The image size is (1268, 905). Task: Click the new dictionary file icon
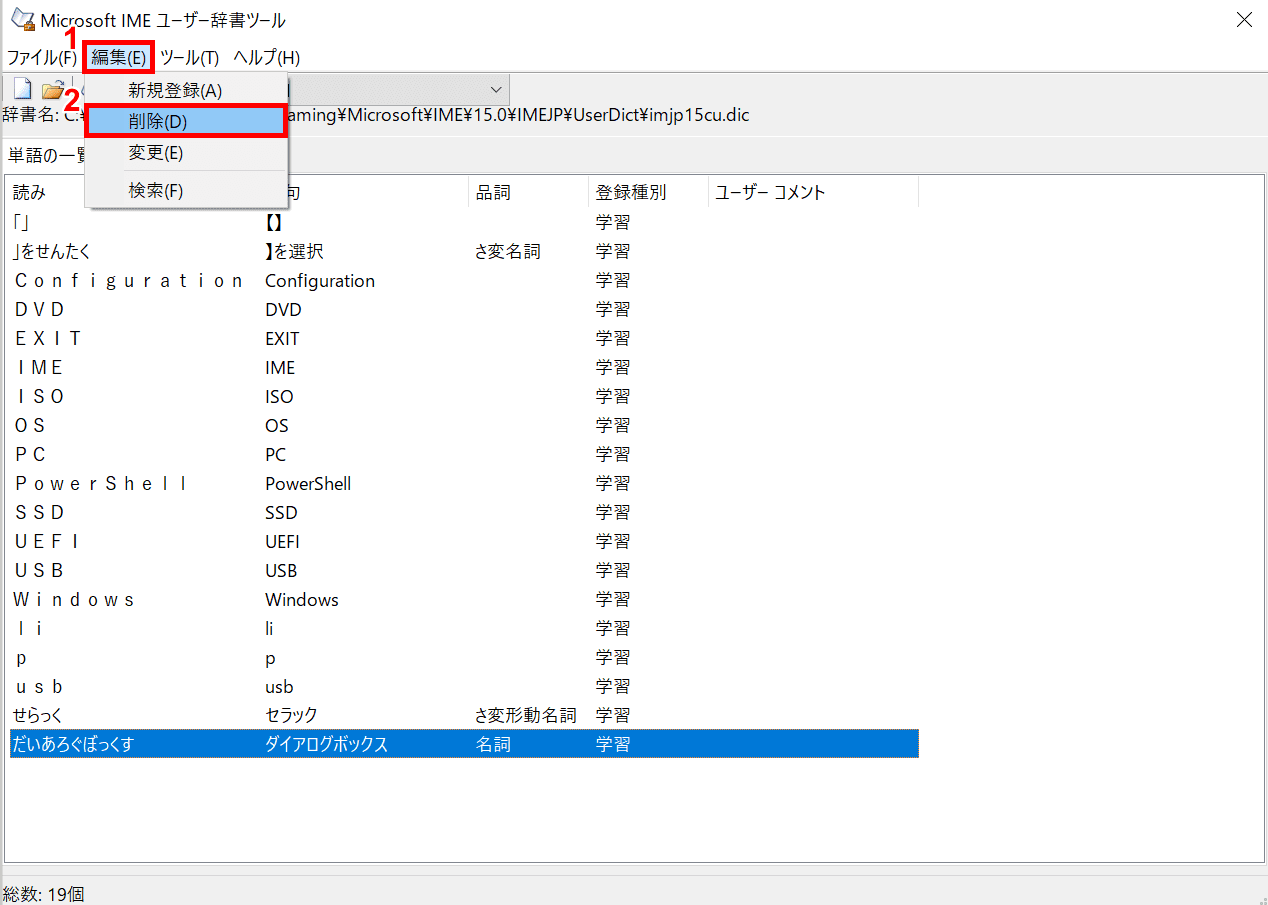coord(22,89)
